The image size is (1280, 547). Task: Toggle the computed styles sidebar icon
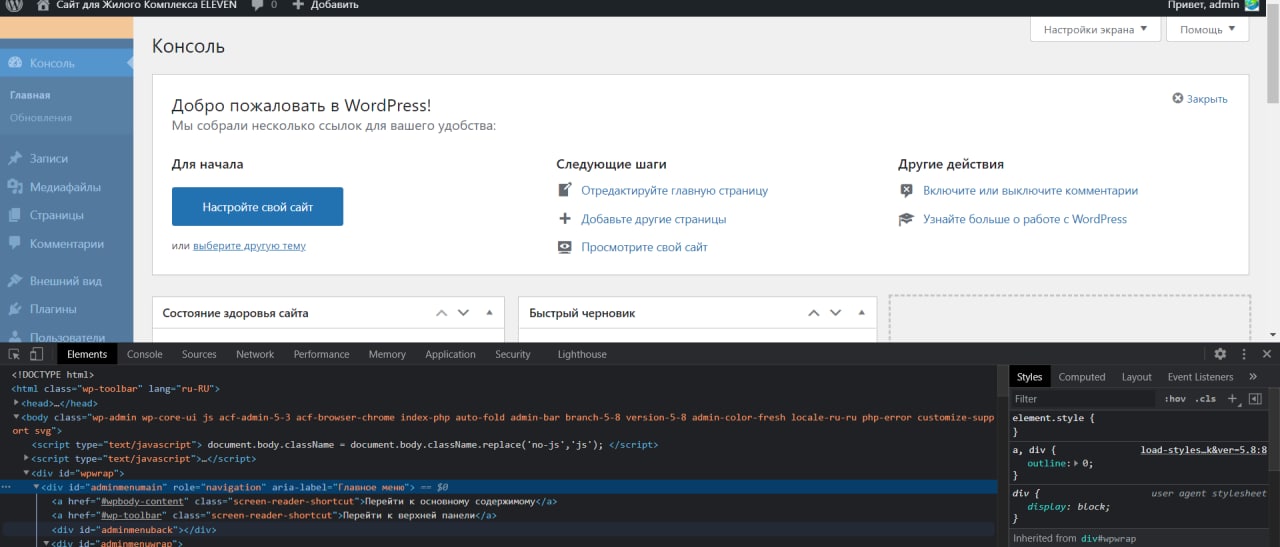[1255, 398]
